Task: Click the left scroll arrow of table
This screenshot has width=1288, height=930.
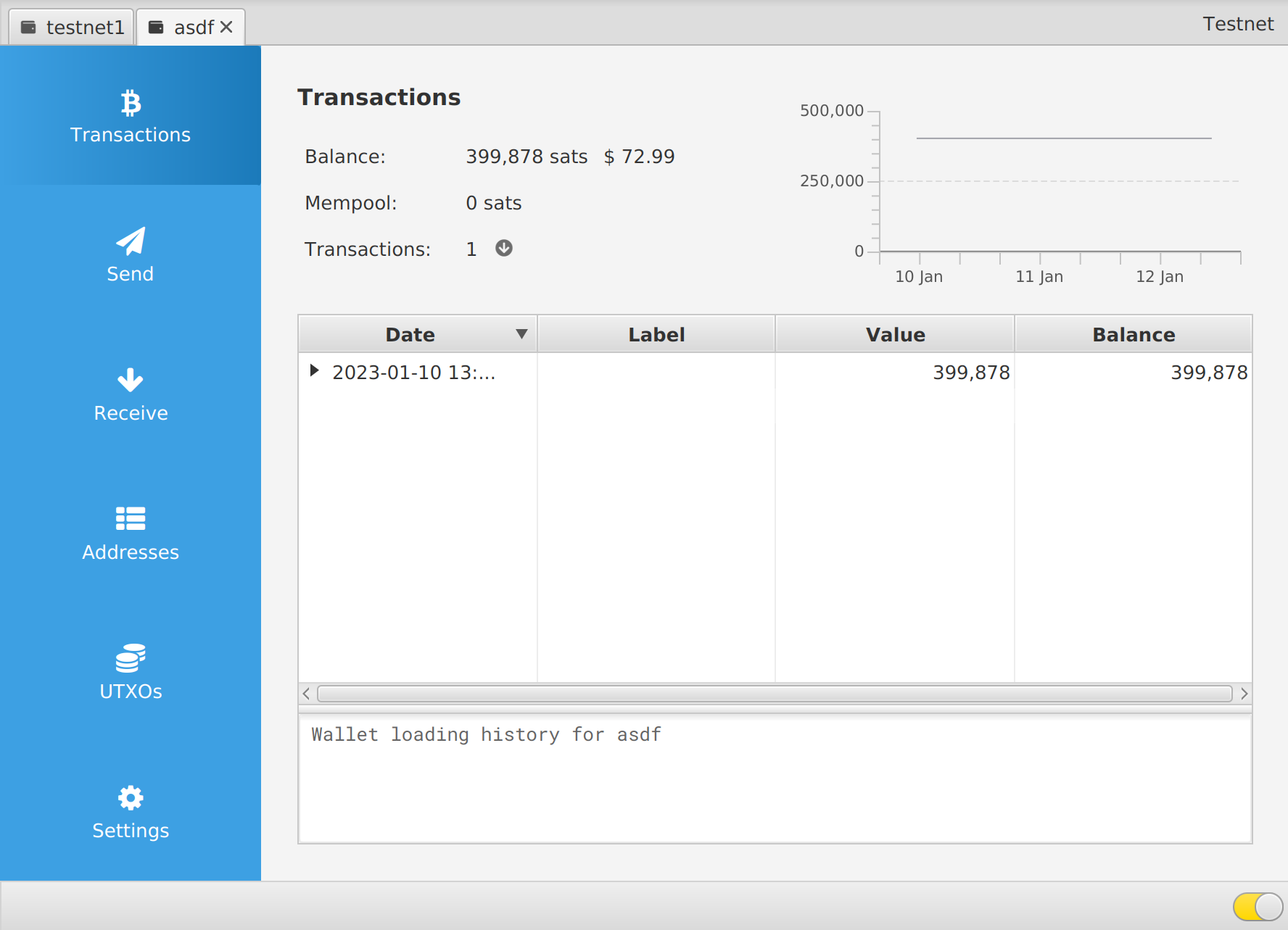Action: pos(307,694)
